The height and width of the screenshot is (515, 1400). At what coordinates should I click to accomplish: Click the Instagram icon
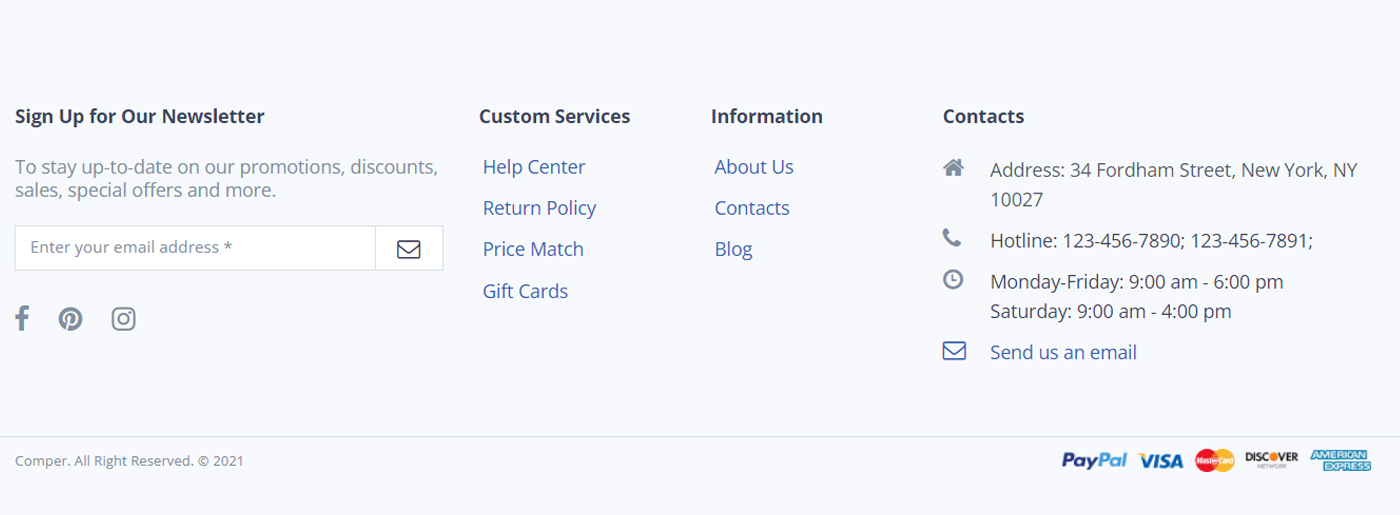point(123,319)
